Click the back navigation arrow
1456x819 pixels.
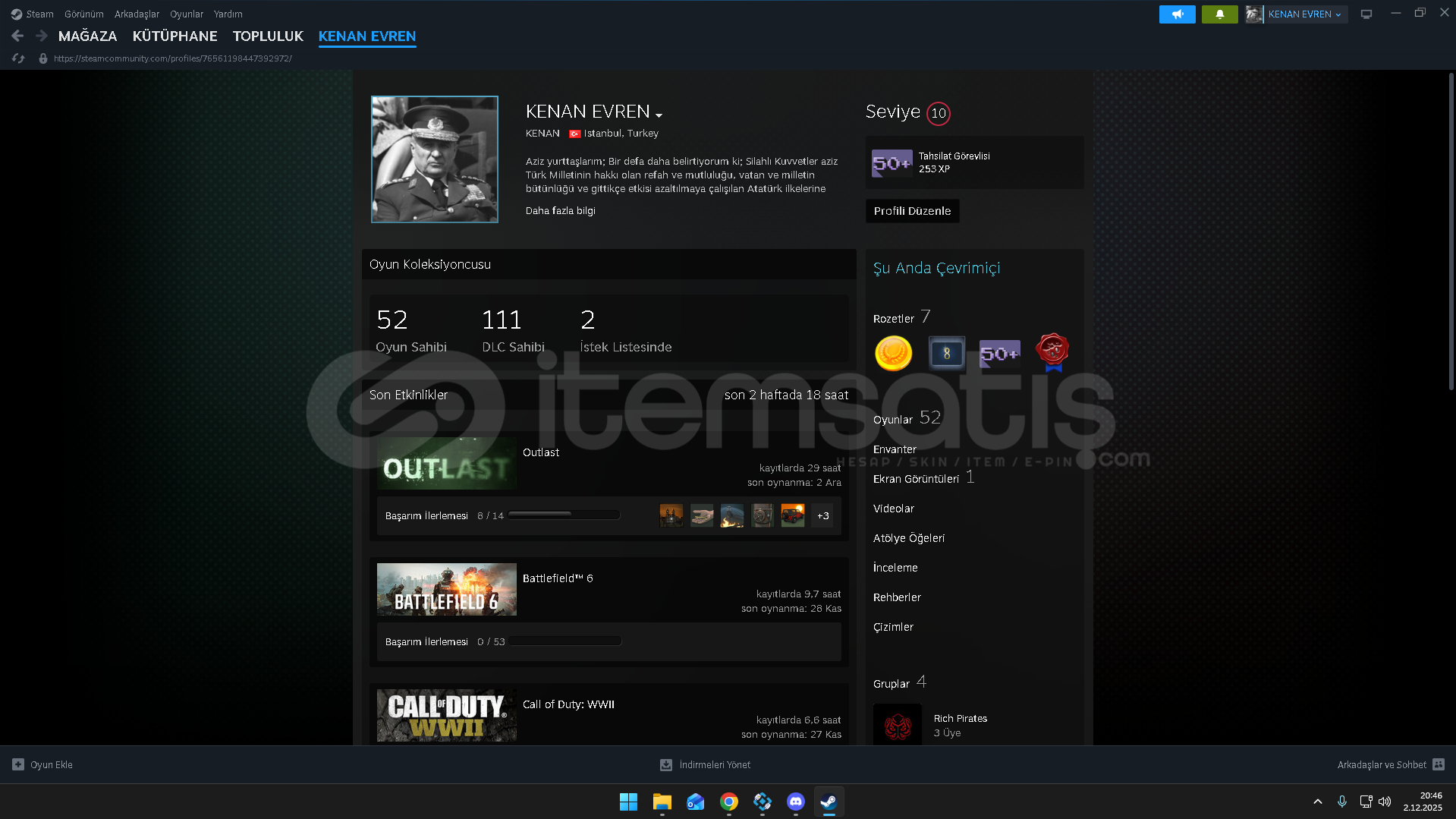pyautogui.click(x=17, y=36)
